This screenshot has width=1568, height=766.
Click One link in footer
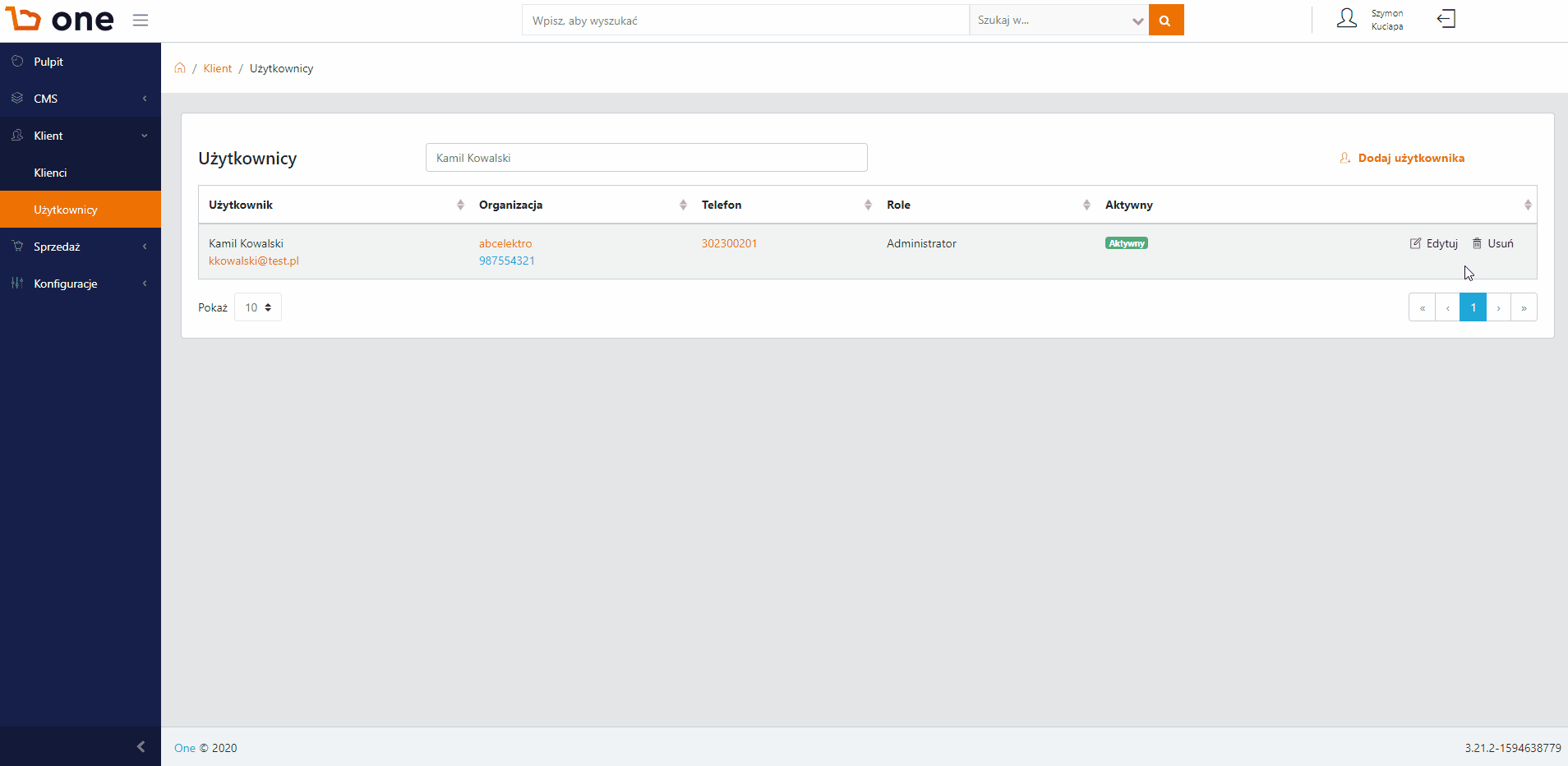185,748
